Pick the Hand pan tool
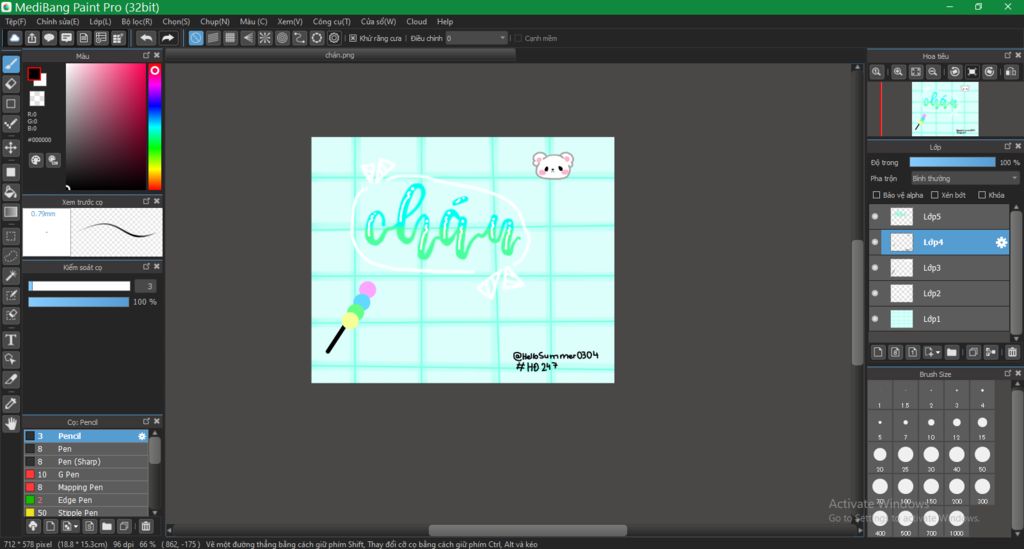The image size is (1024, 549). coord(11,424)
